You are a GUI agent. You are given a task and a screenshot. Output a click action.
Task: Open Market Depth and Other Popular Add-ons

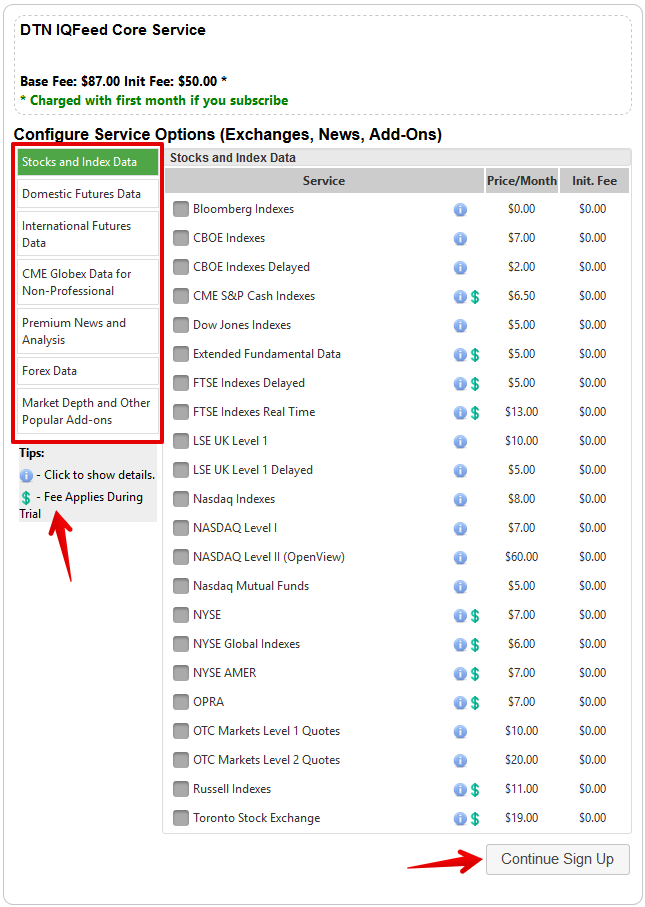click(x=88, y=411)
